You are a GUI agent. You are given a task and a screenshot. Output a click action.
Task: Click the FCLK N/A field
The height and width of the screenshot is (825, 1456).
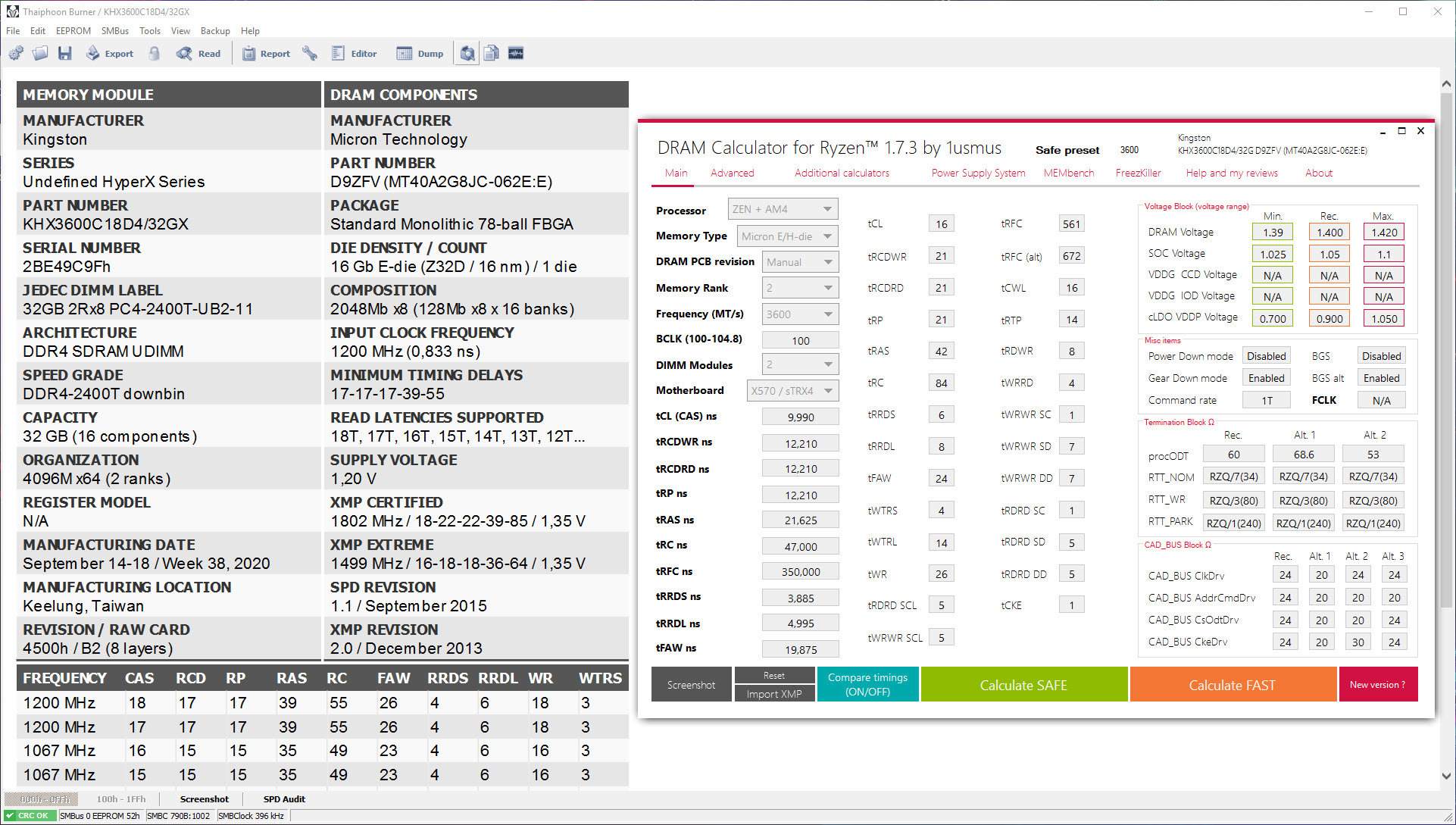1381,400
